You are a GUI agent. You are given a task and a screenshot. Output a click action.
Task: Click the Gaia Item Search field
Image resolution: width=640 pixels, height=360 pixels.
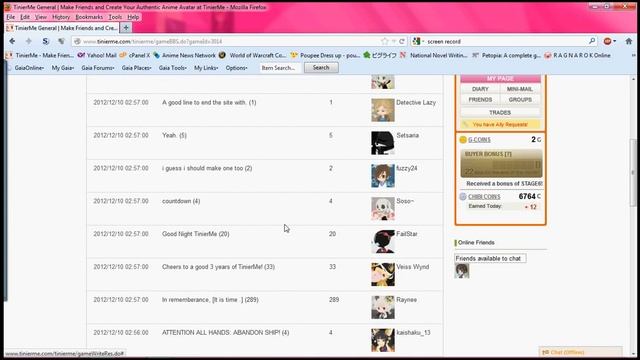(280, 68)
